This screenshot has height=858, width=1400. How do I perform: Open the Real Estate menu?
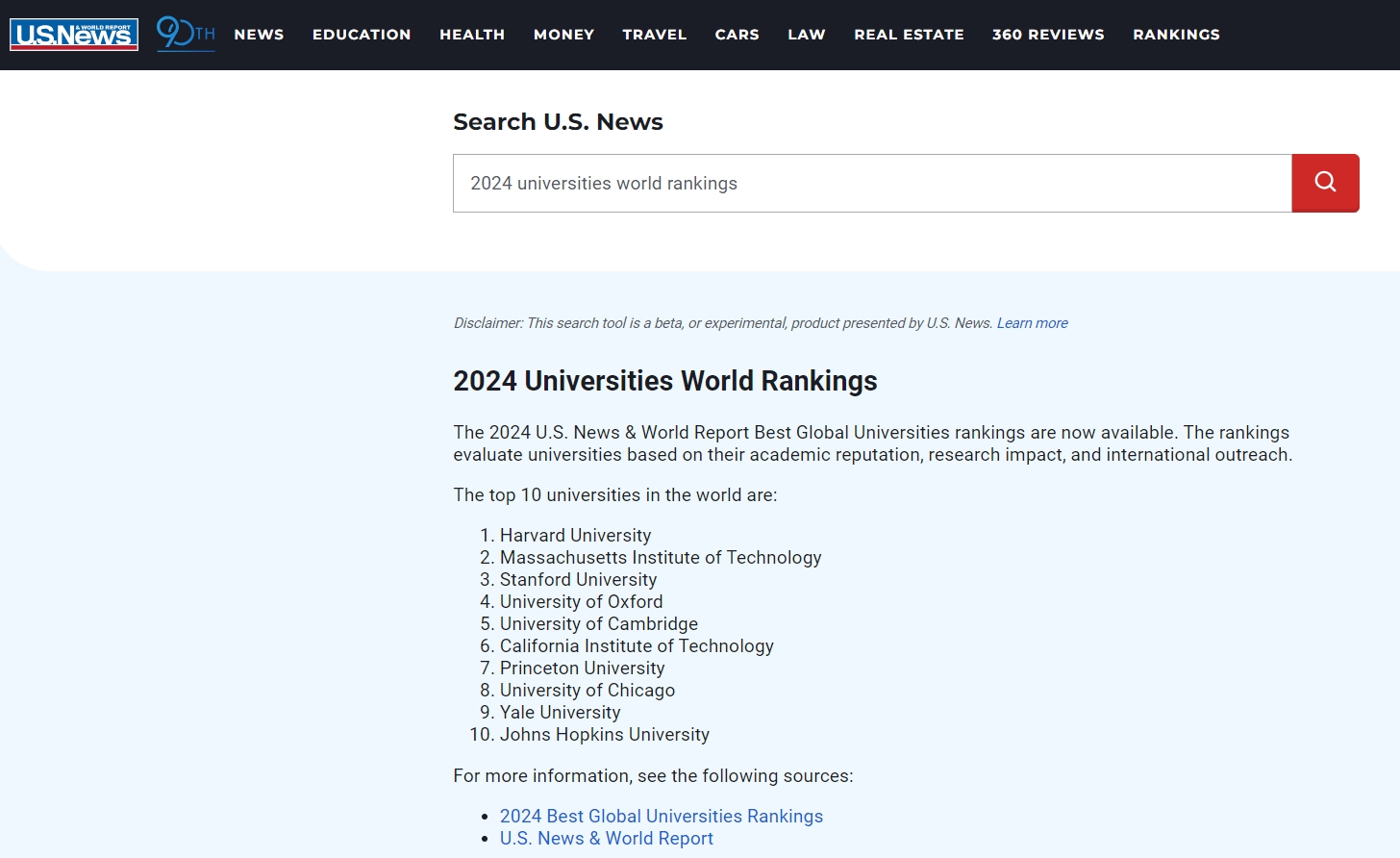909,35
